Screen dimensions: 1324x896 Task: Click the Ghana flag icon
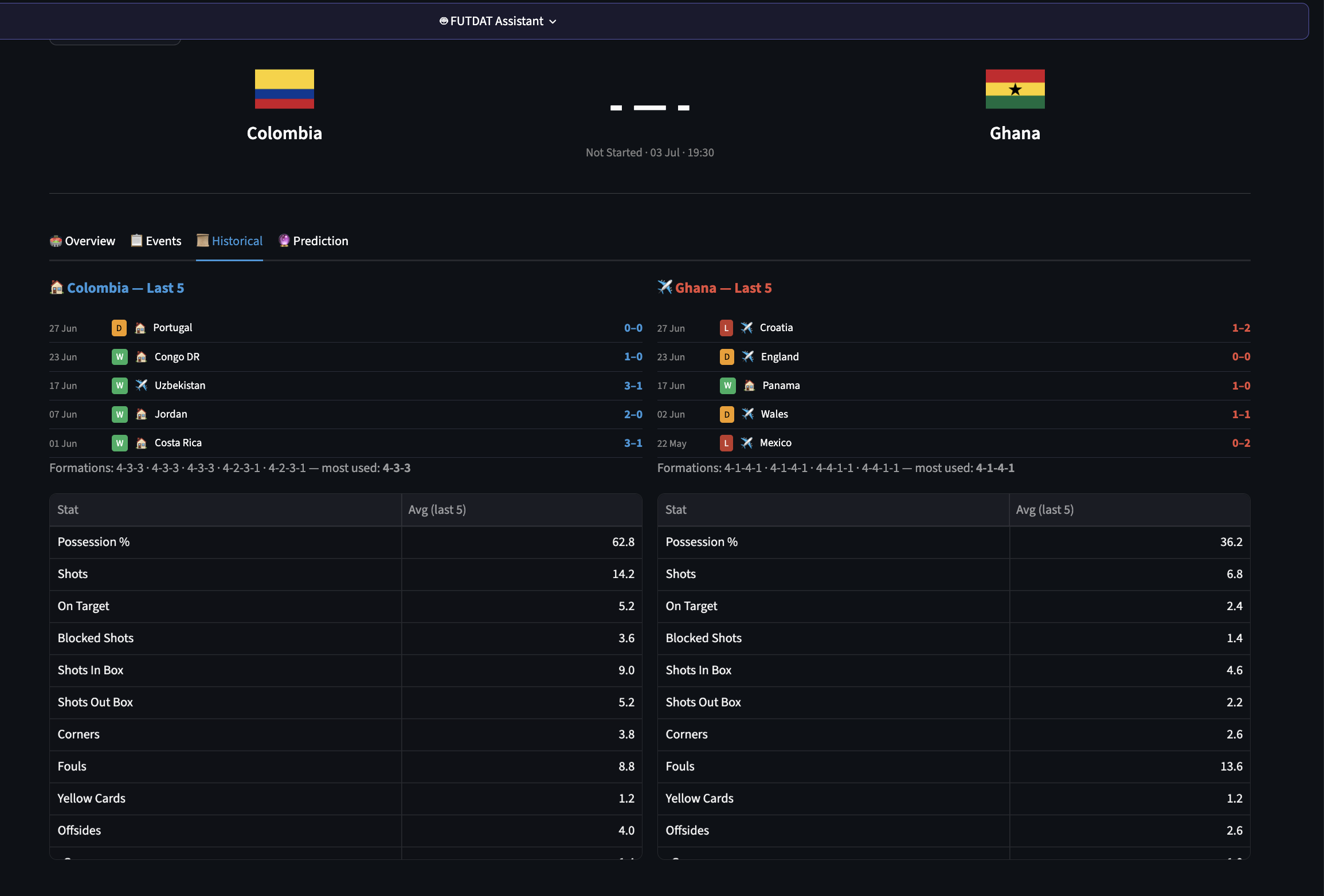click(1014, 89)
